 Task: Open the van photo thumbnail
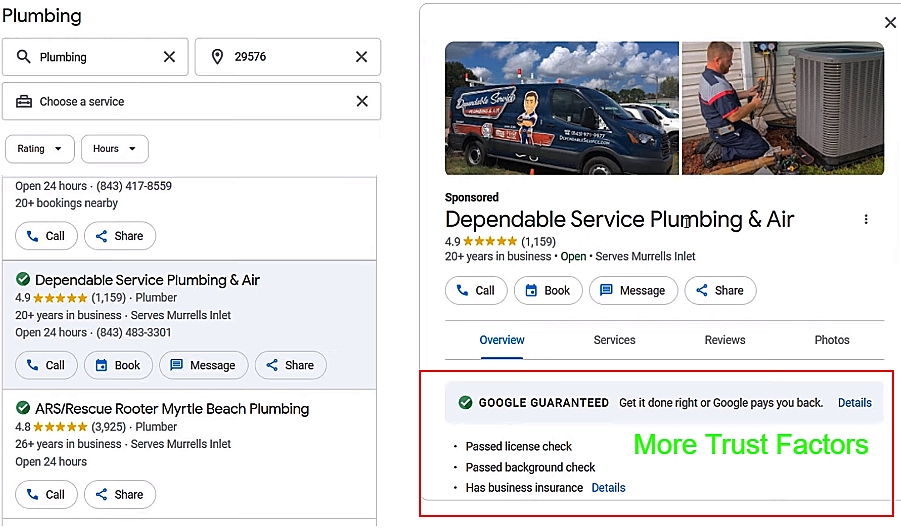point(562,108)
